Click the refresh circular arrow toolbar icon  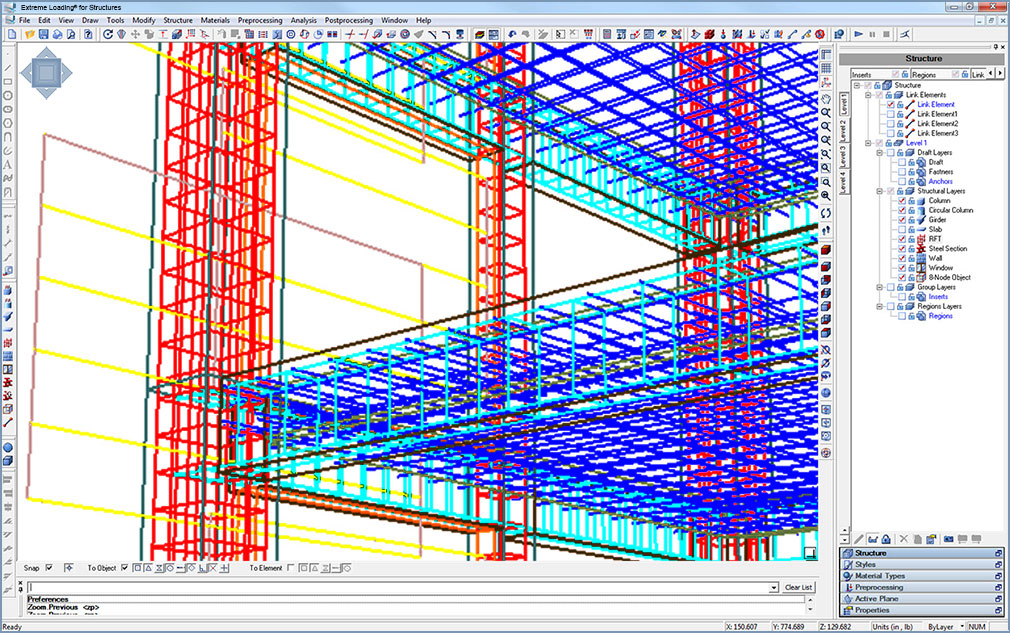click(x=108, y=34)
